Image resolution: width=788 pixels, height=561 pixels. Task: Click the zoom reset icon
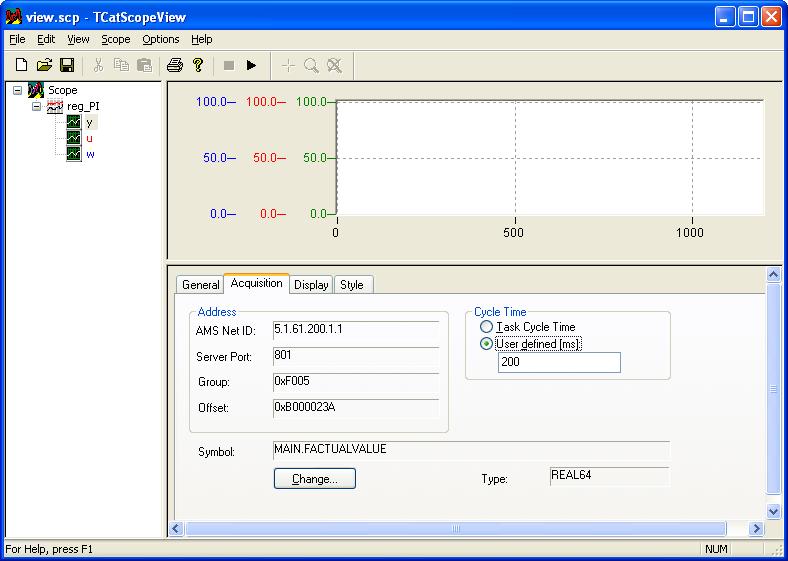pyautogui.click(x=334, y=65)
